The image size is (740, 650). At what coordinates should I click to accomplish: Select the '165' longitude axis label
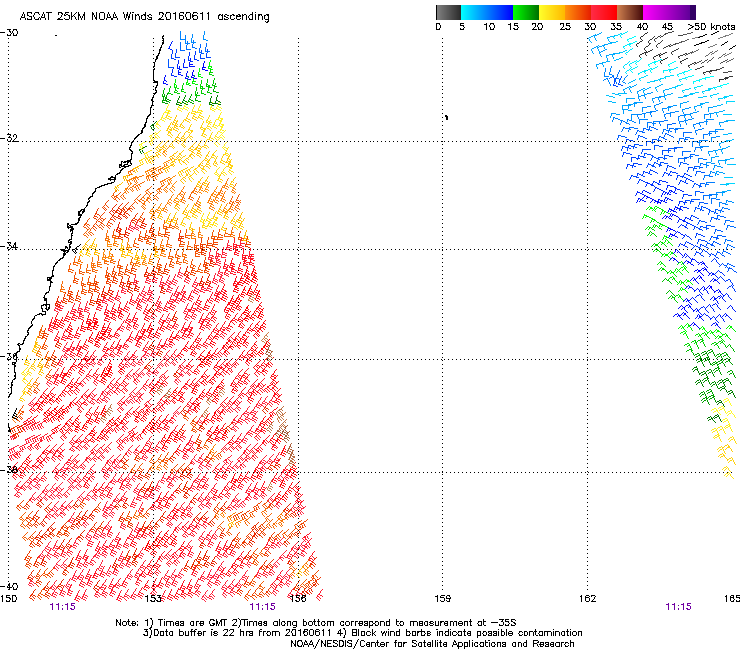[x=732, y=599]
